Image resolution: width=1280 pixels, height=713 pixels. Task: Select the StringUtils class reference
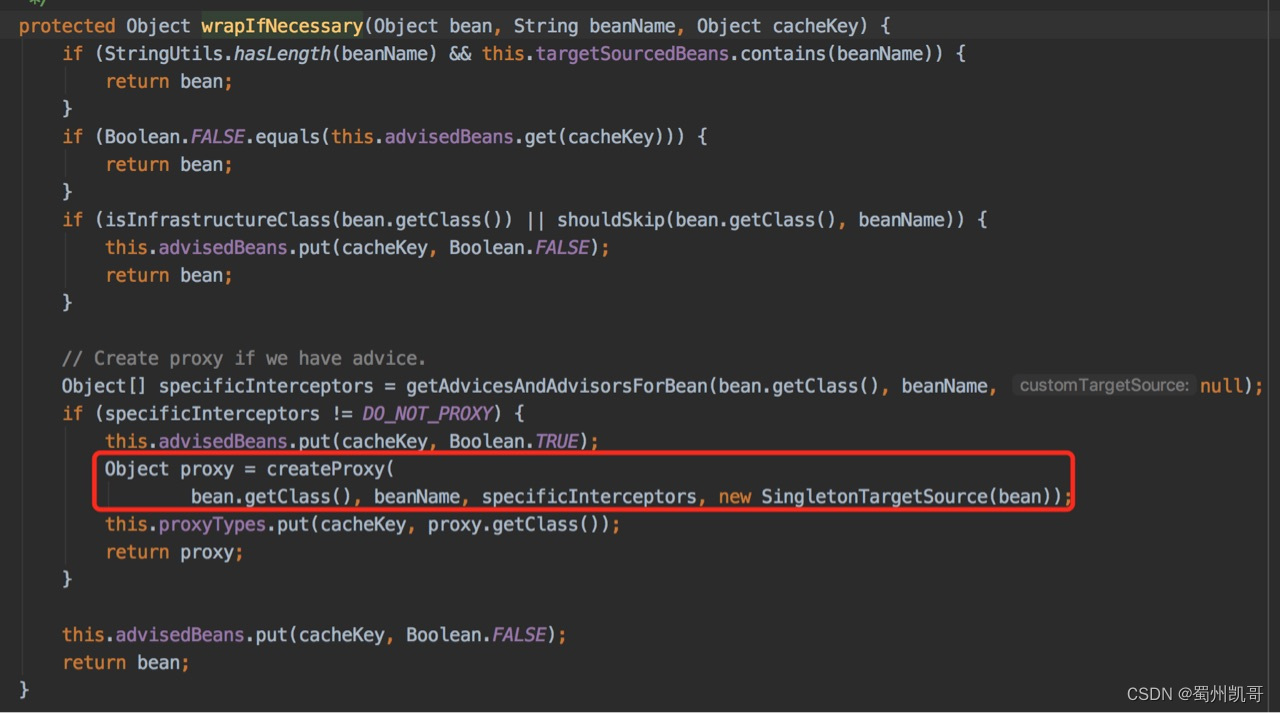point(164,53)
